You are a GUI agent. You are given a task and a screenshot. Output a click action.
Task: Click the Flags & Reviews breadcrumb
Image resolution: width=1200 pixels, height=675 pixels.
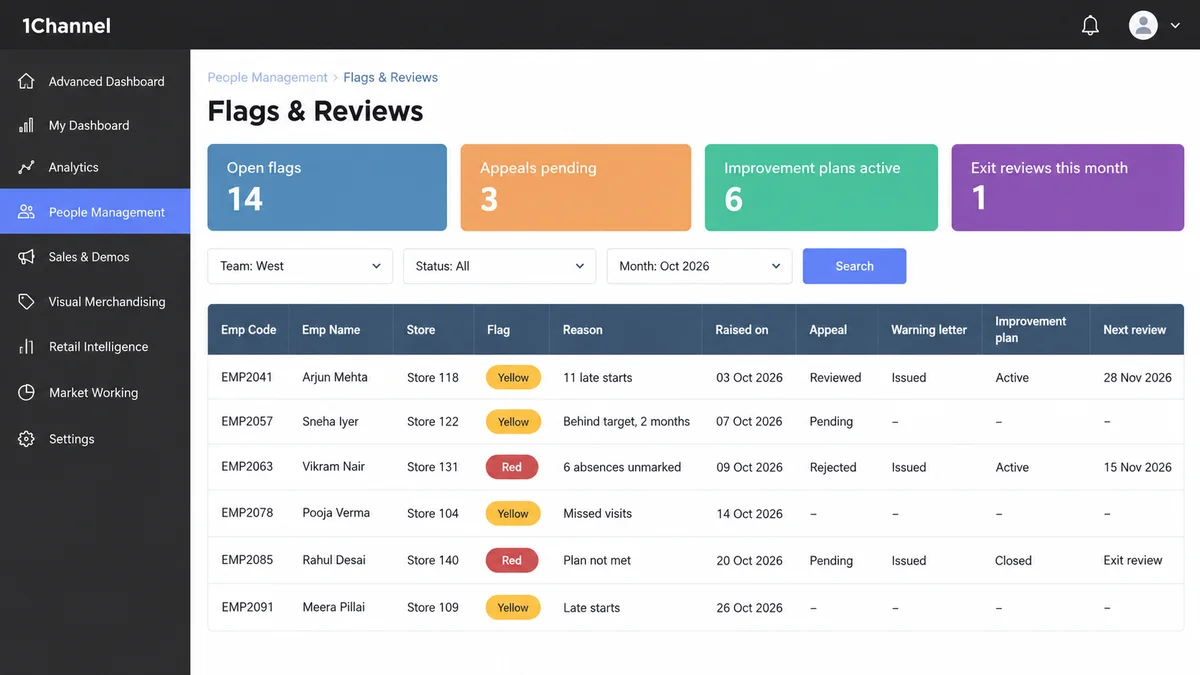pos(390,77)
